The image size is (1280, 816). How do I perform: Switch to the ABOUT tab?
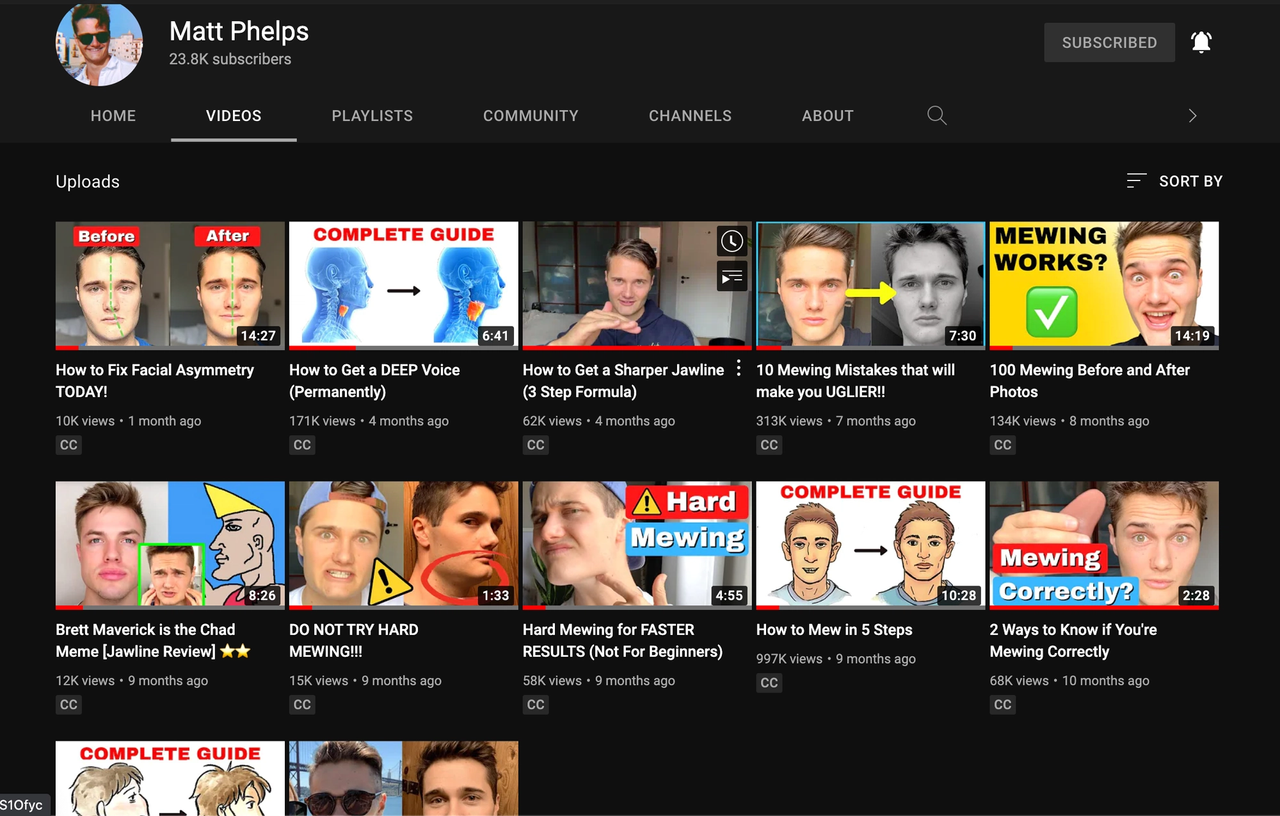coord(828,116)
